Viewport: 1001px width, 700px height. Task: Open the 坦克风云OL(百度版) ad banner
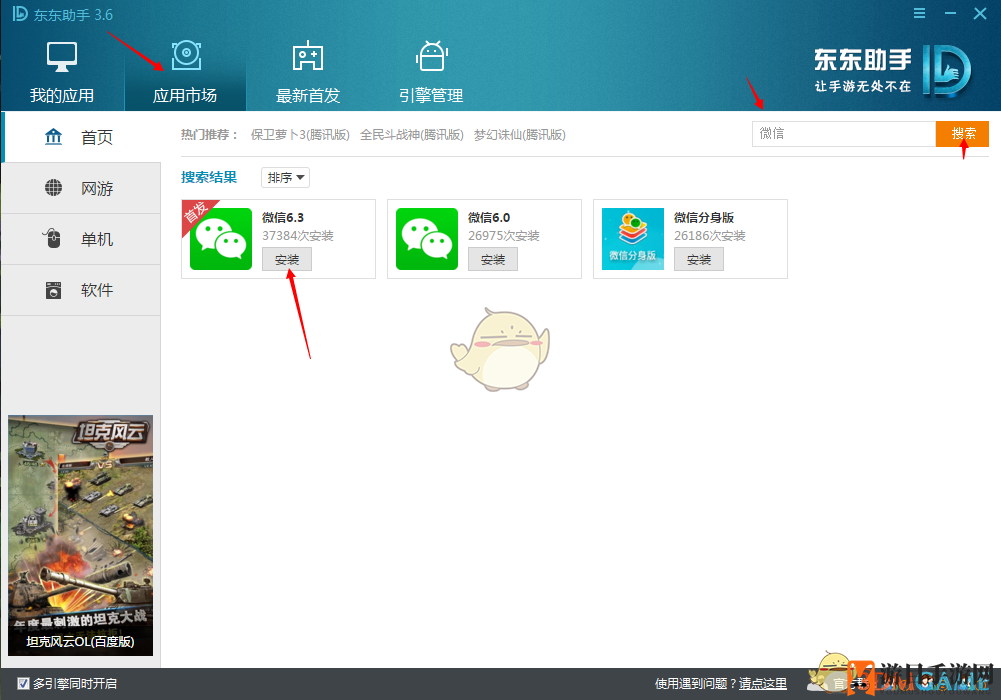[80, 535]
